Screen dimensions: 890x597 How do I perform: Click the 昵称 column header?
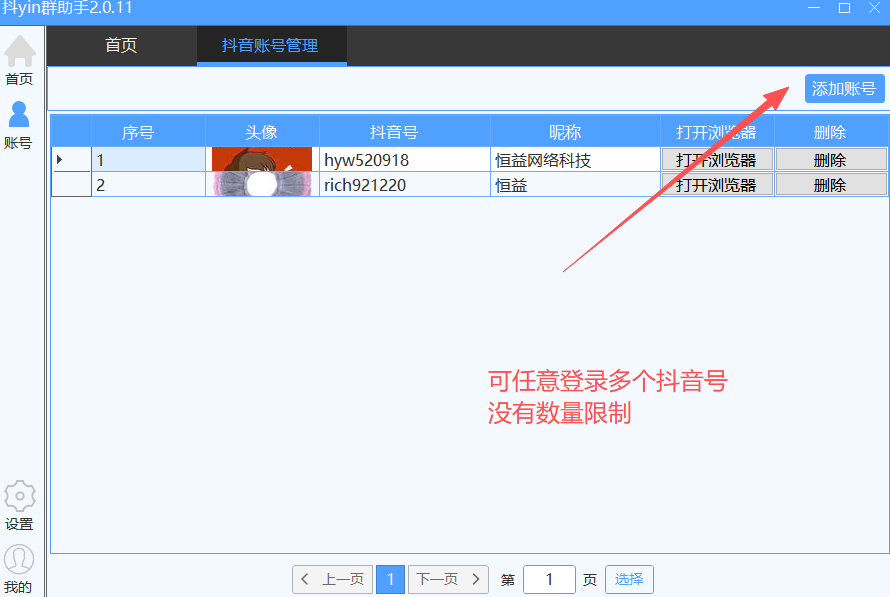pos(575,132)
